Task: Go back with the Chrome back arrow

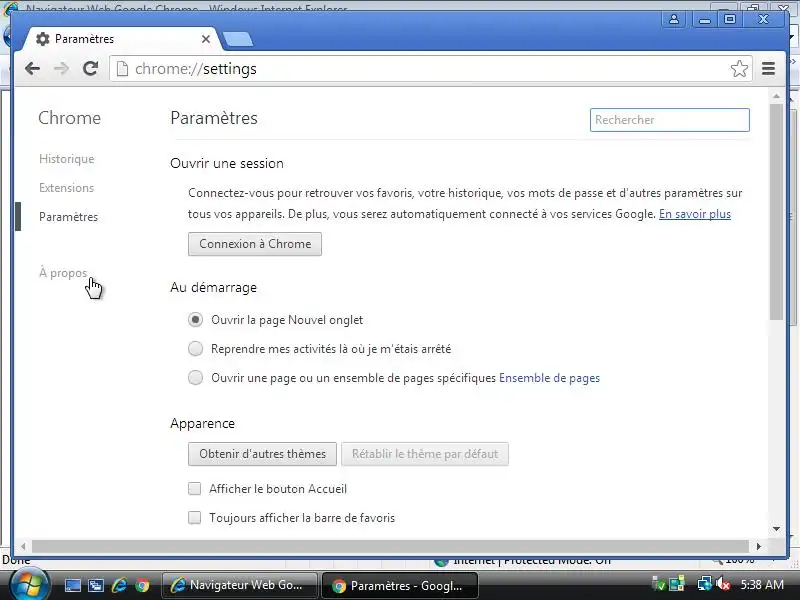Action: click(x=33, y=68)
